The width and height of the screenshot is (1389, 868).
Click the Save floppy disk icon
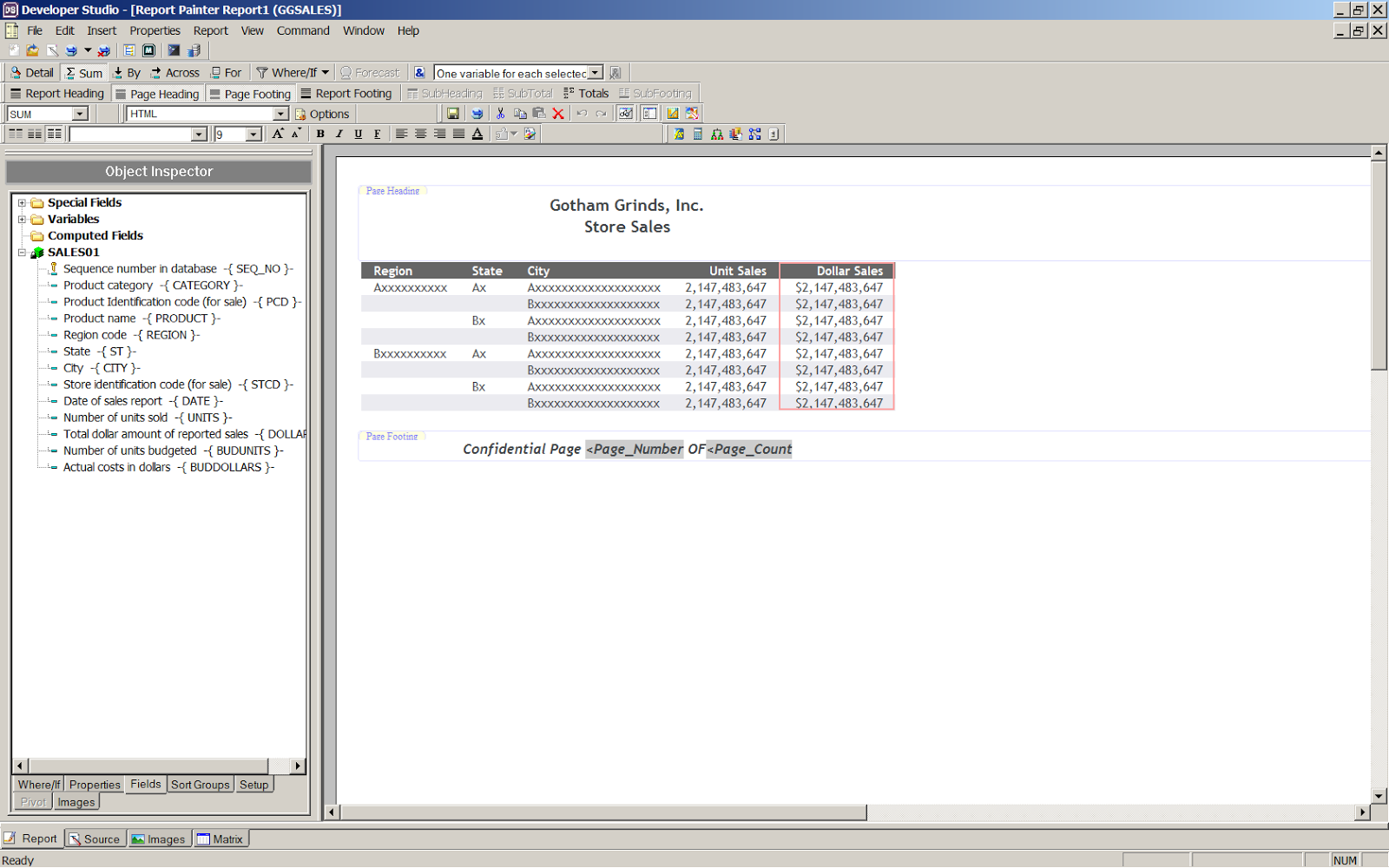(x=452, y=114)
